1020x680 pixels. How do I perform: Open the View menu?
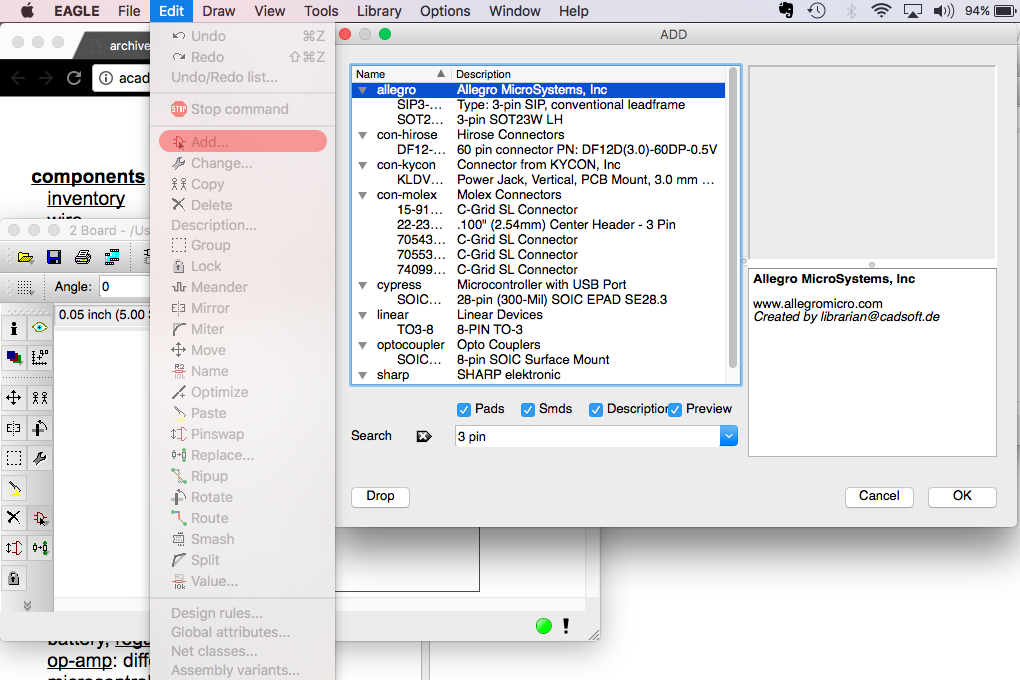point(269,11)
